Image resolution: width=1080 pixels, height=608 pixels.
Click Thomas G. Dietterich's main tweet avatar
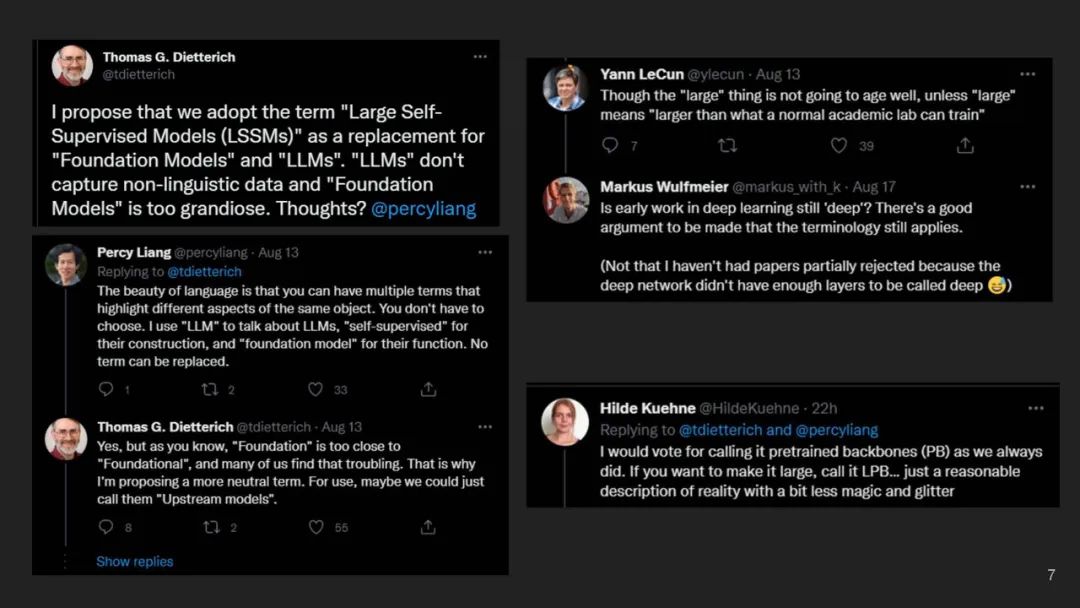point(72,66)
